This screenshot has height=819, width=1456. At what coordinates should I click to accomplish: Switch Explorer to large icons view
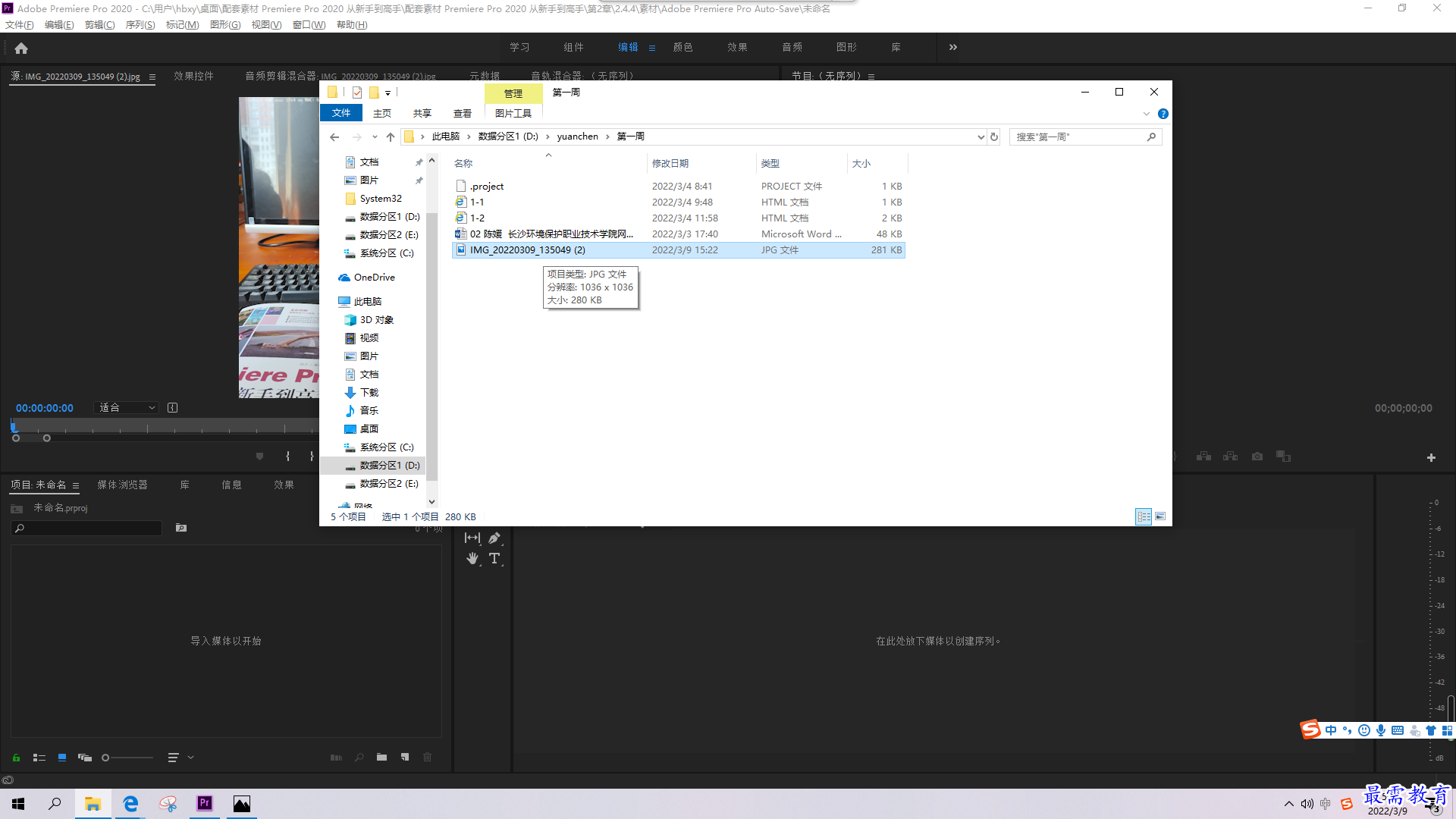tap(1160, 516)
